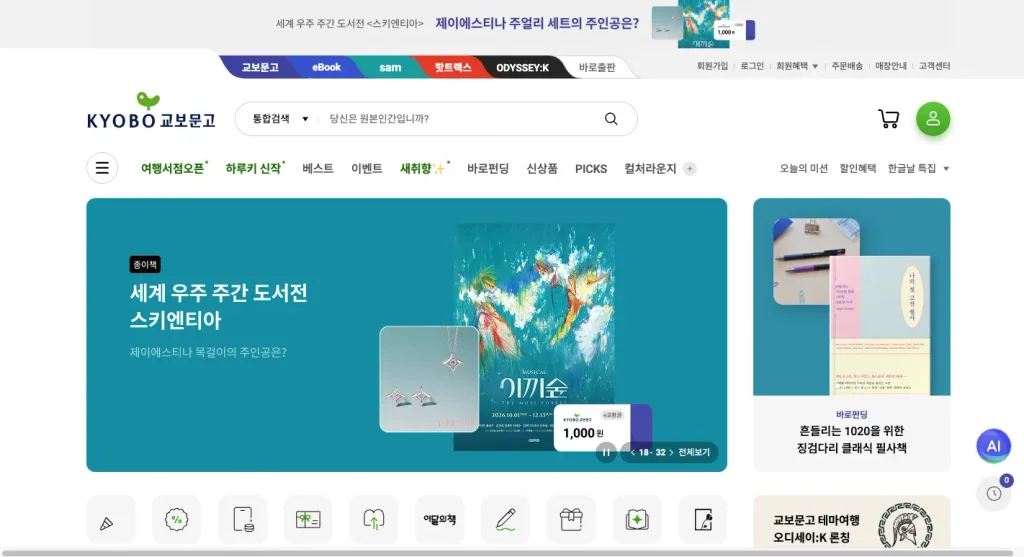This screenshot has height=557, width=1024.
Task: Open the pencil writing shortcut icon
Action: tap(505, 520)
